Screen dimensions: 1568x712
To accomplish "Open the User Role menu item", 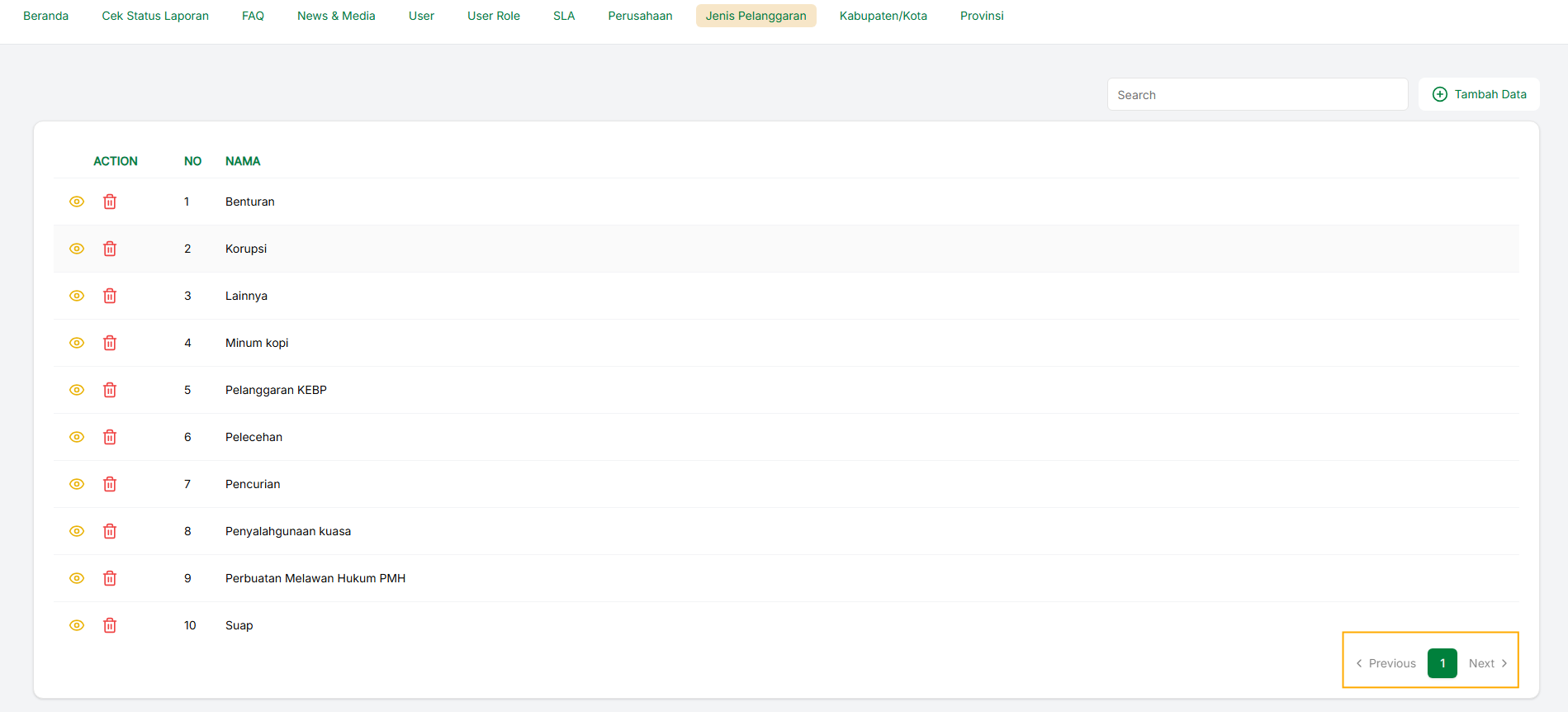I will 493,16.
